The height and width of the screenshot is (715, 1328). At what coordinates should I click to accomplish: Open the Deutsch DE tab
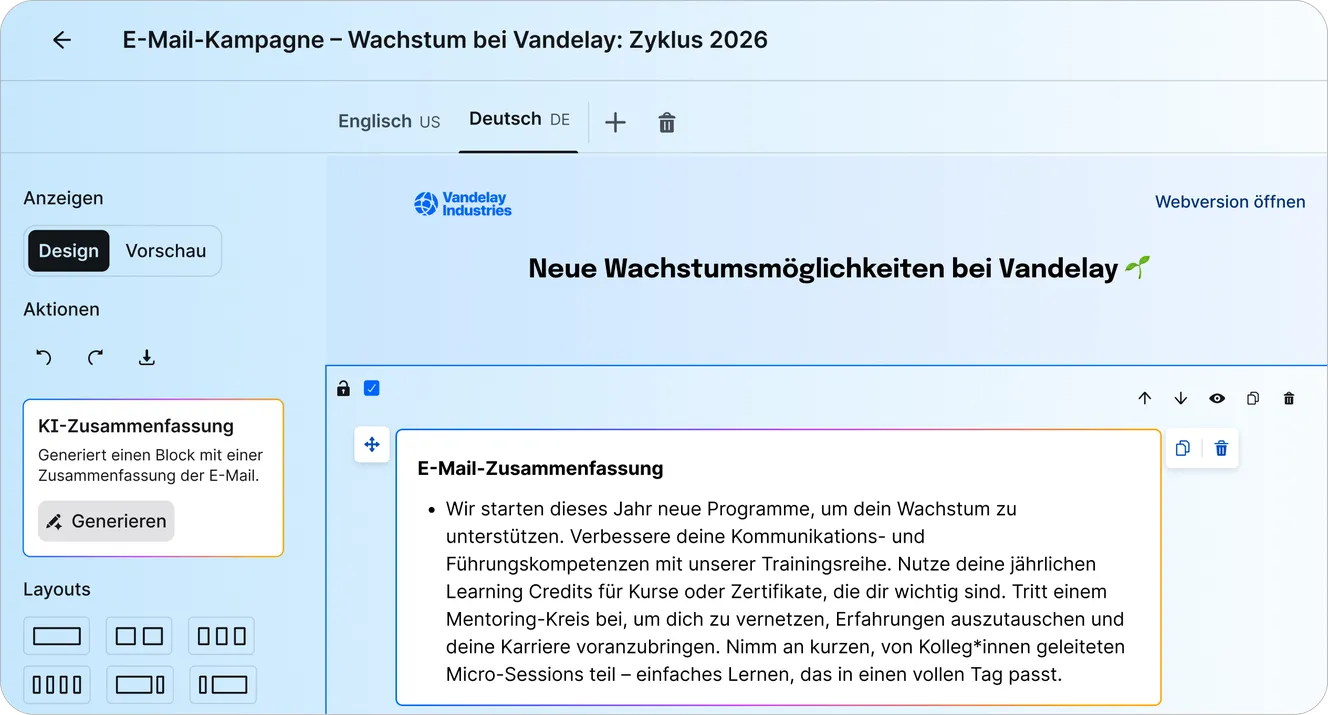pos(519,119)
